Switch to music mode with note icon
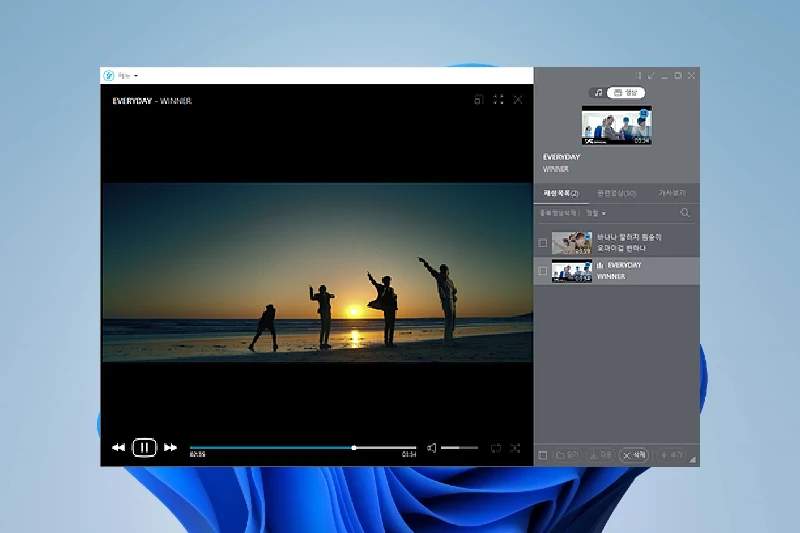 598,92
